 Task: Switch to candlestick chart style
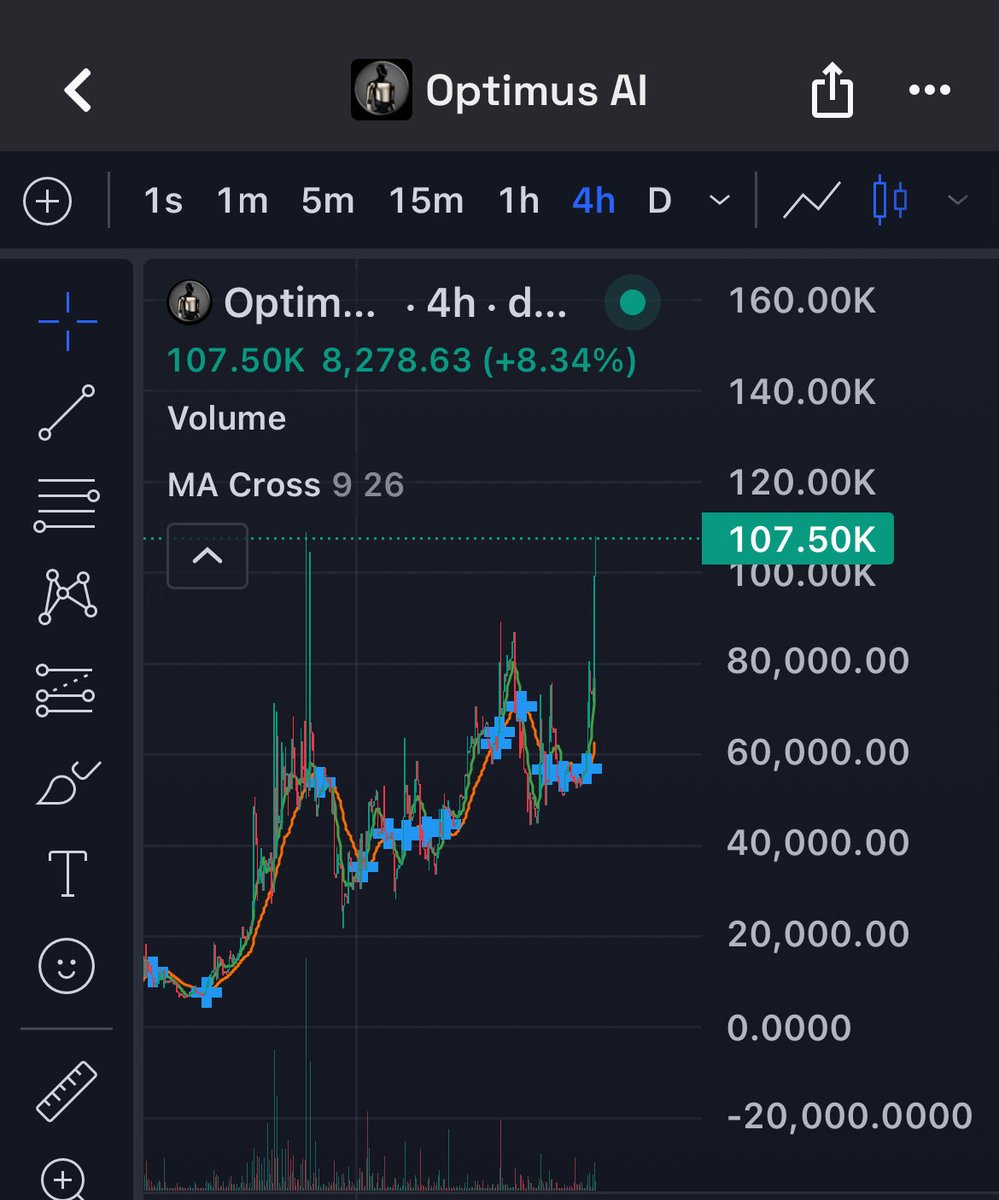pos(889,199)
